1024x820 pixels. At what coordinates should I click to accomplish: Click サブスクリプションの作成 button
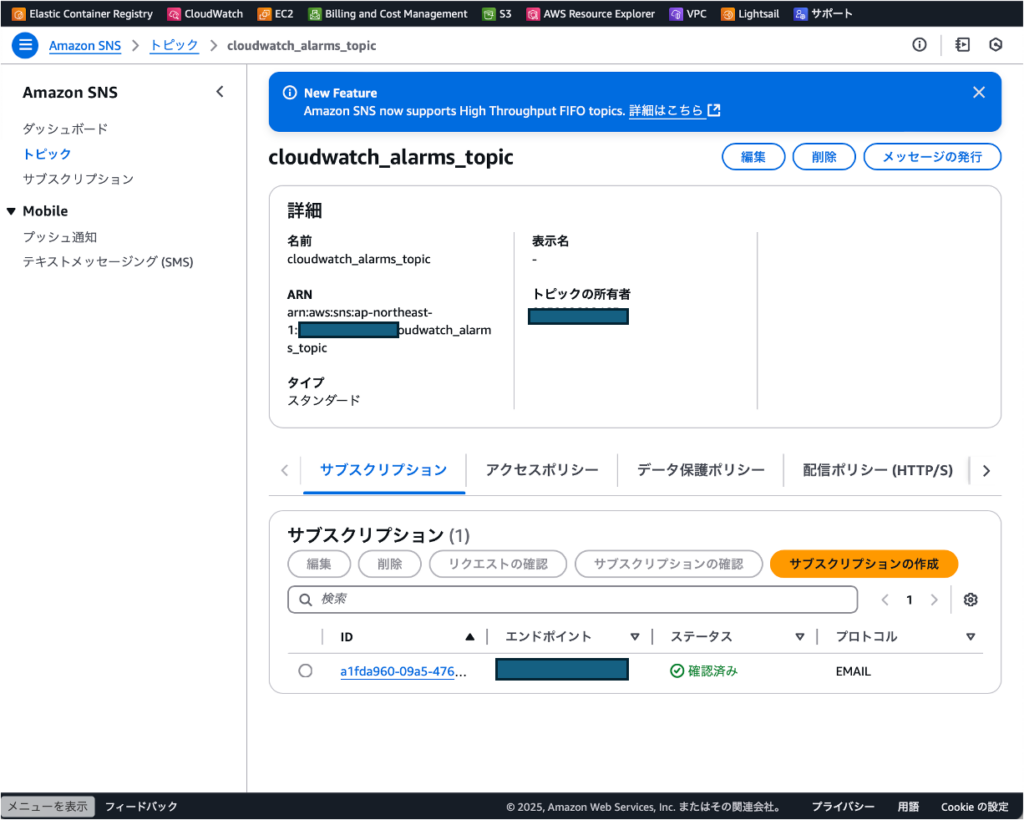[863, 564]
